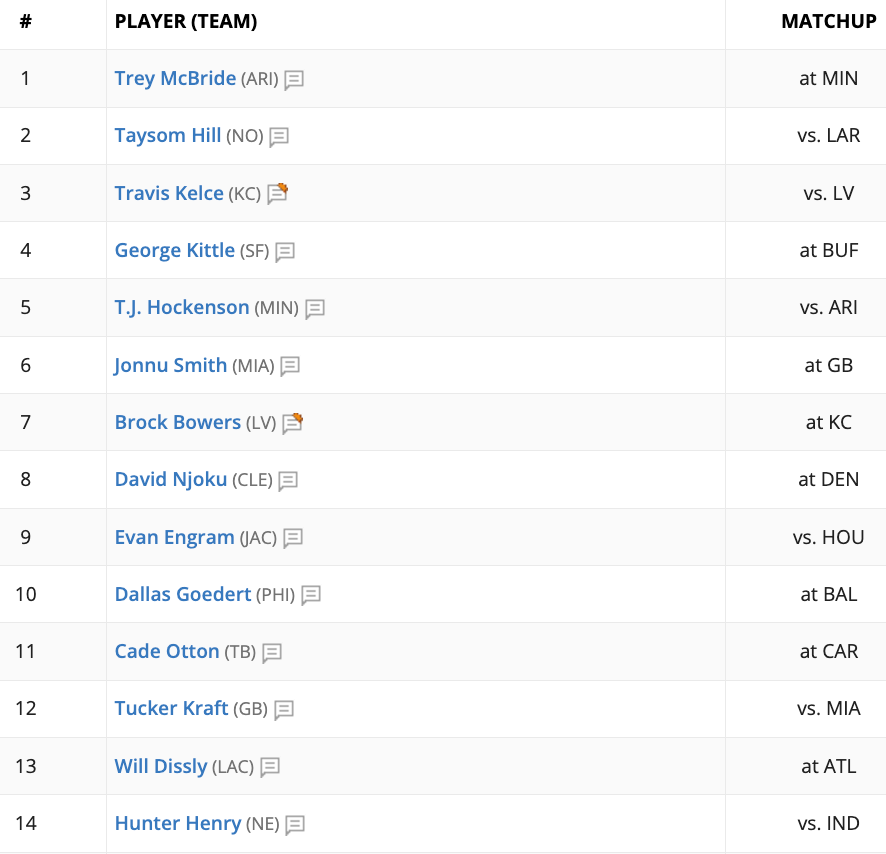Open Trey McBride's player page
Screen dimensions: 886x854
pyautogui.click(x=175, y=78)
